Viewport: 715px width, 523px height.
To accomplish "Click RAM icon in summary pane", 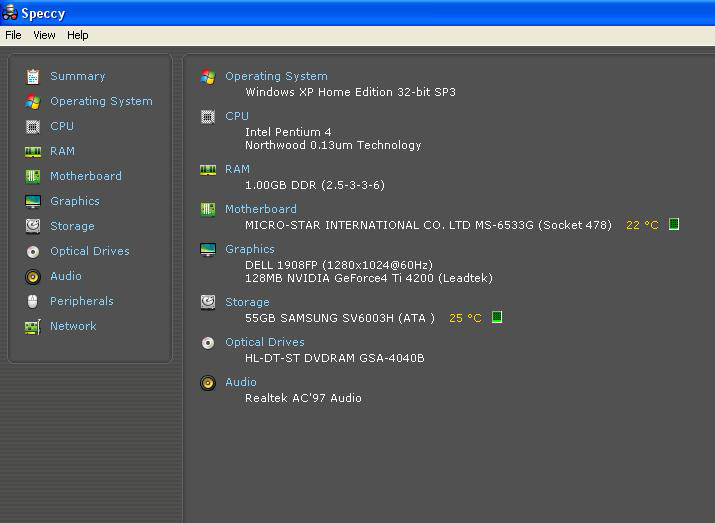I will click(208, 170).
